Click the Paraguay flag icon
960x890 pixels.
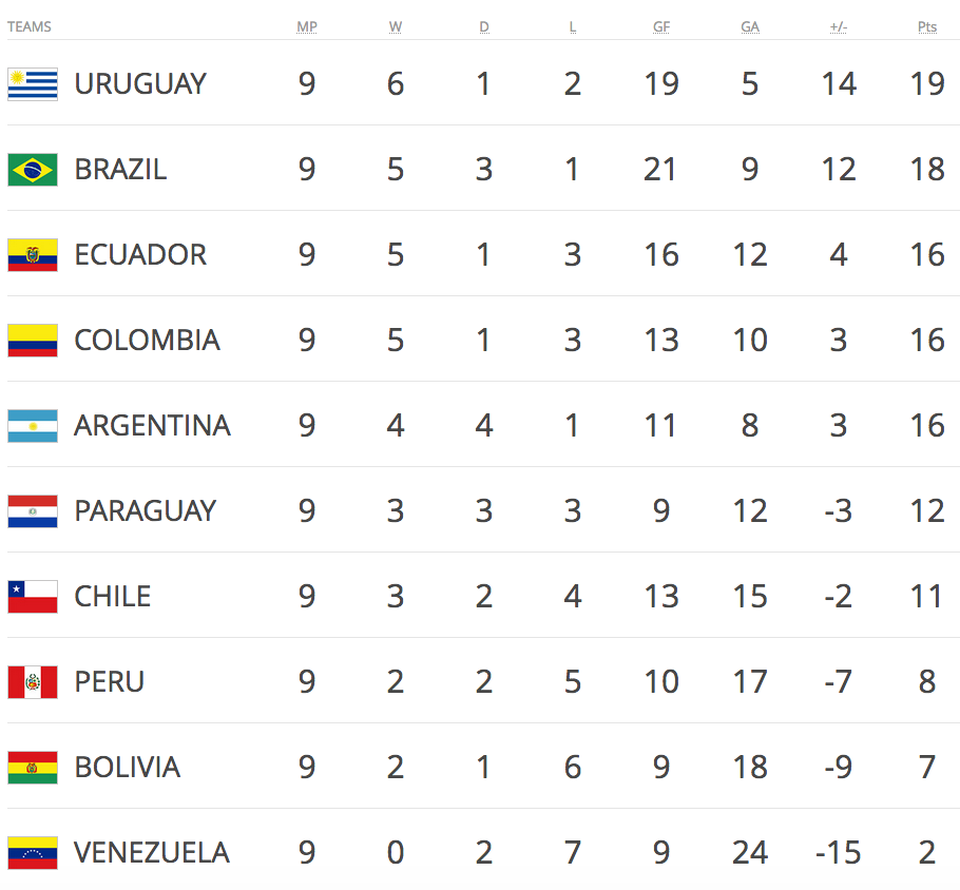[33, 511]
